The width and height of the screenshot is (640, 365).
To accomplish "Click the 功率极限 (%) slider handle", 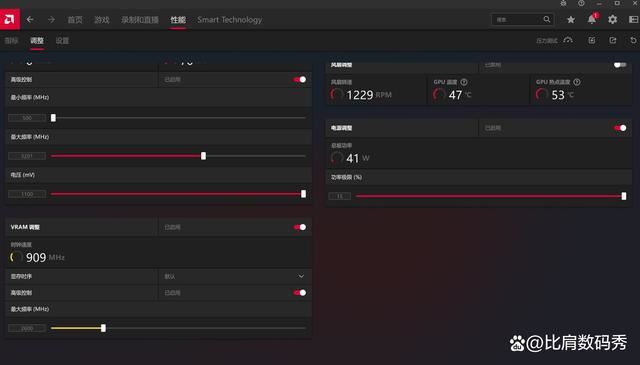I will tap(624, 196).
